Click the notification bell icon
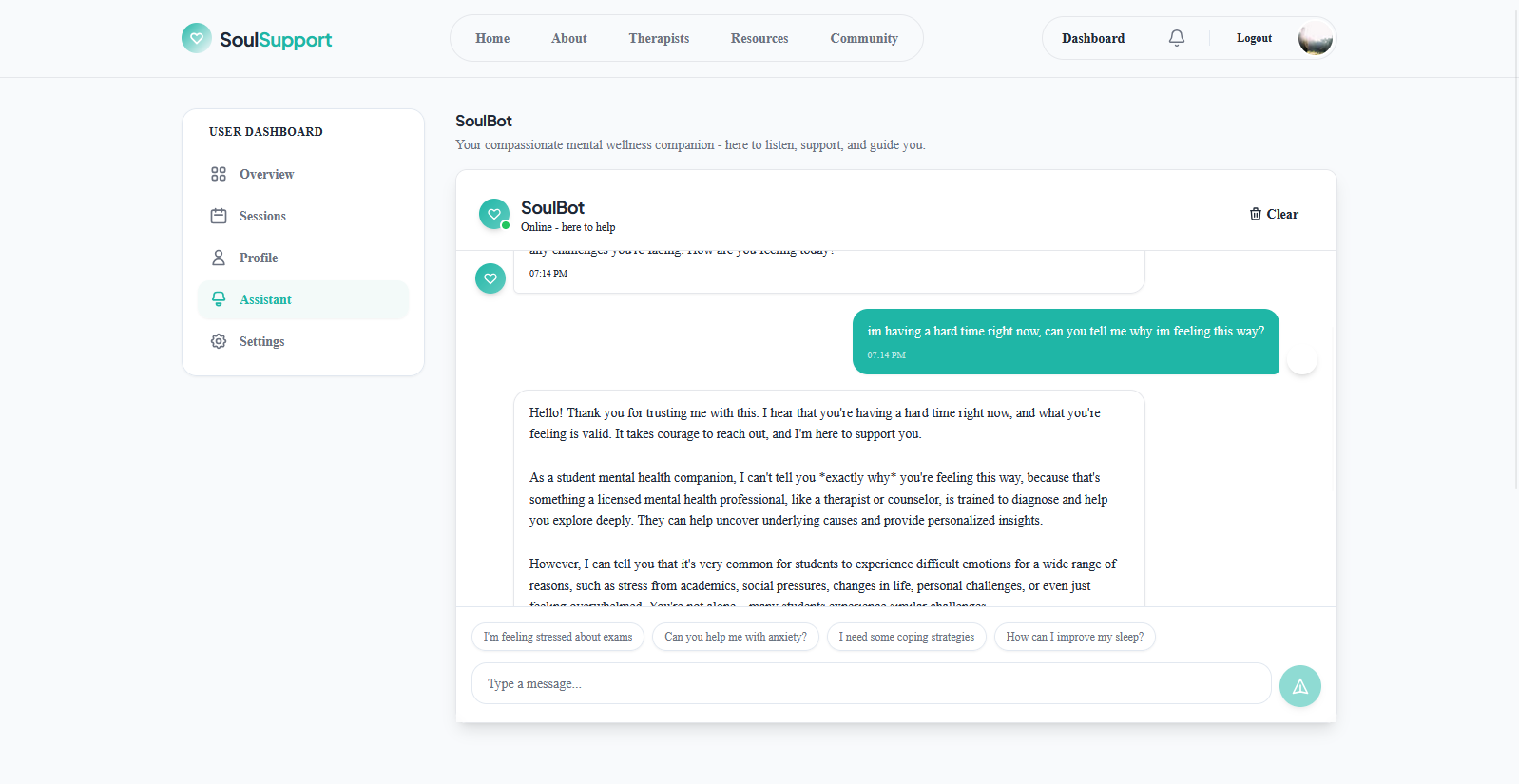Image resolution: width=1519 pixels, height=784 pixels. 1177,38
